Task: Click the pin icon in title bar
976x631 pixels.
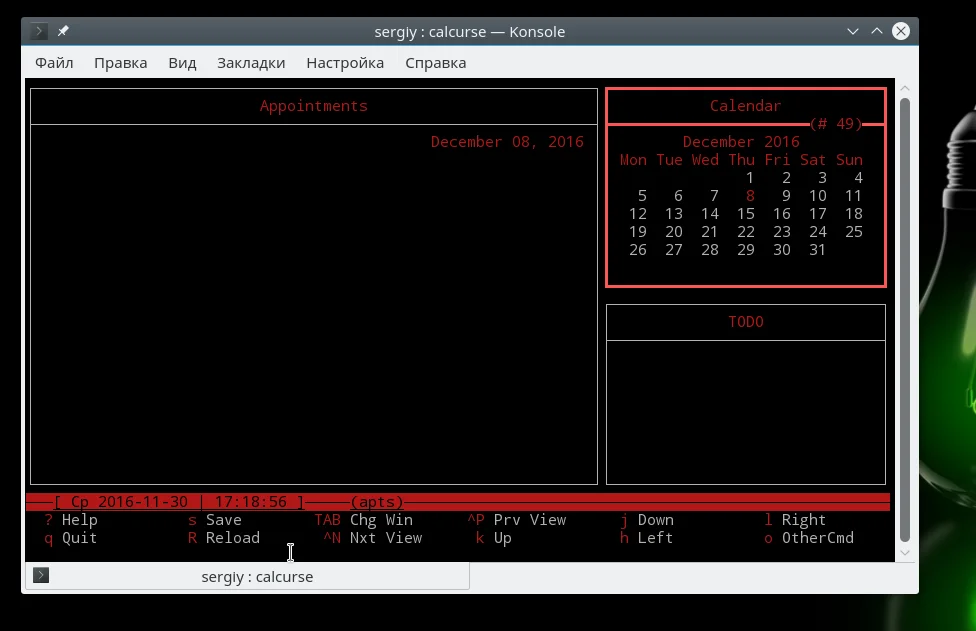Action: point(63,31)
